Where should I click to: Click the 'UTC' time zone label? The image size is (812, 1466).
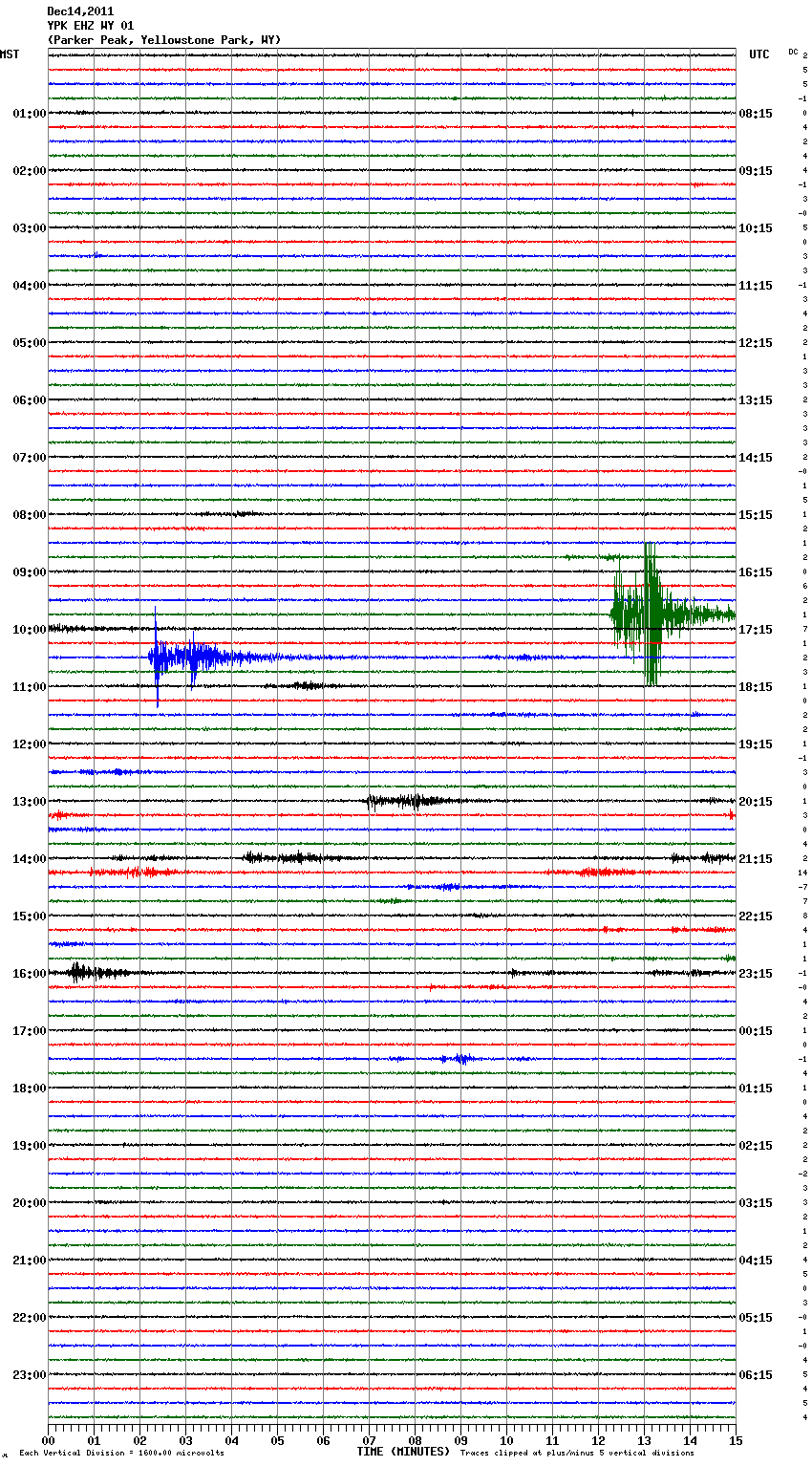point(759,54)
